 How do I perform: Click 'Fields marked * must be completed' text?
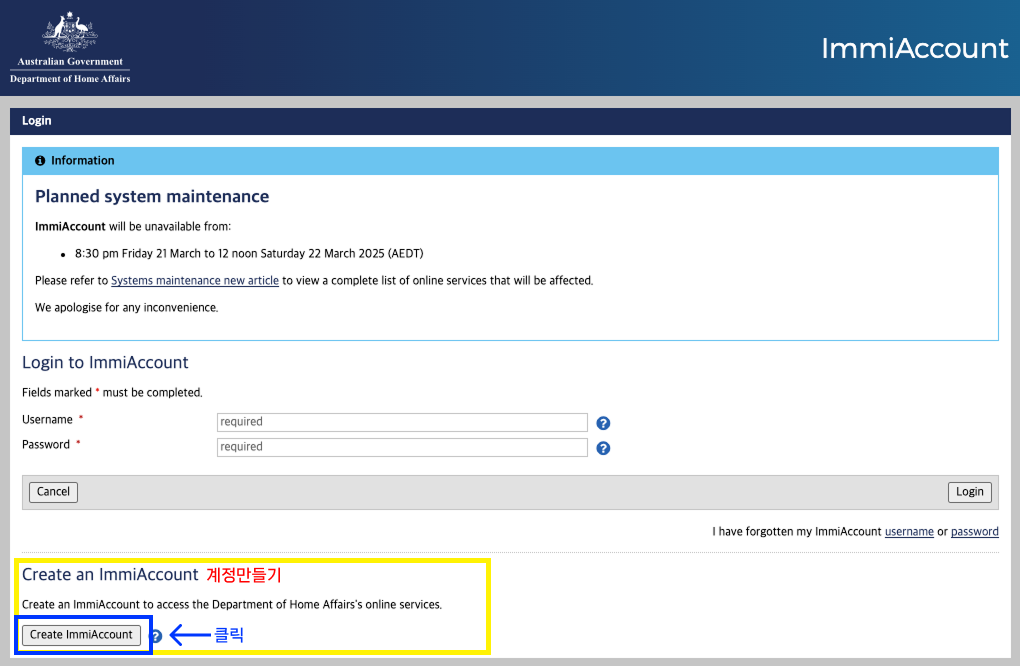click(x=112, y=392)
